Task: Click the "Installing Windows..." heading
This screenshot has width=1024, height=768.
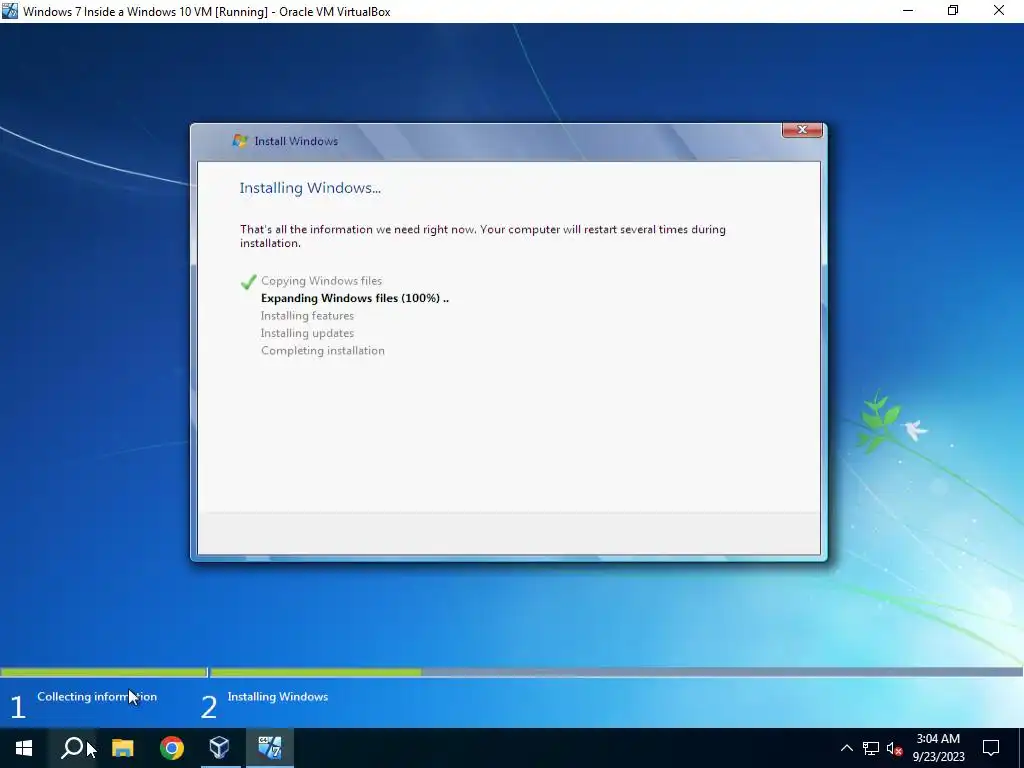Action: pos(310,188)
